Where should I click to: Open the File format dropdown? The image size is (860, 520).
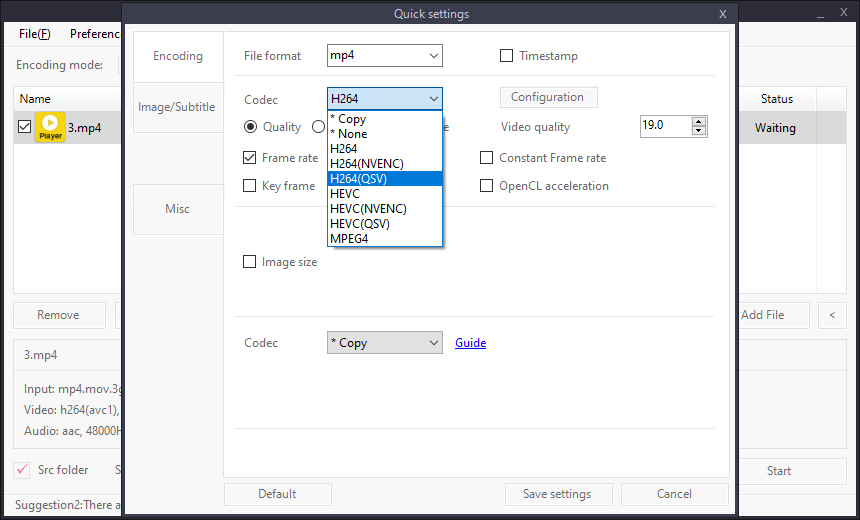[384, 56]
